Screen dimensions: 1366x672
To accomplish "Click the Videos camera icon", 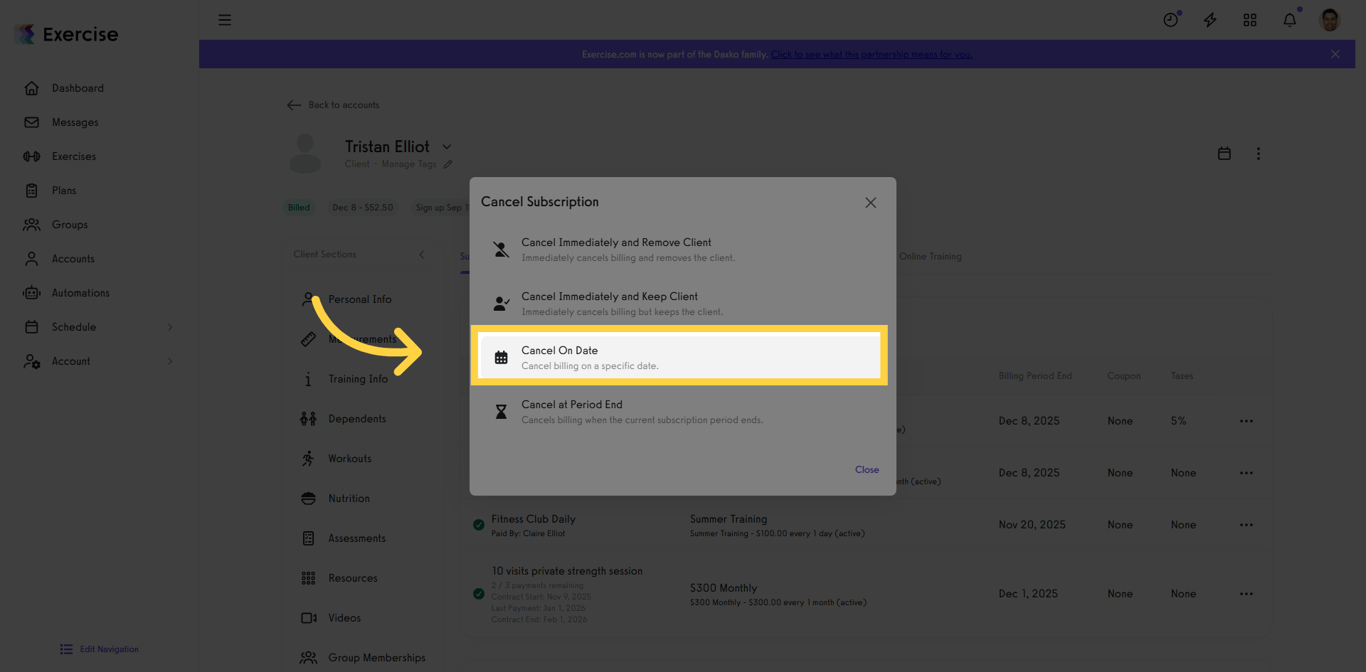I will 308,617.
